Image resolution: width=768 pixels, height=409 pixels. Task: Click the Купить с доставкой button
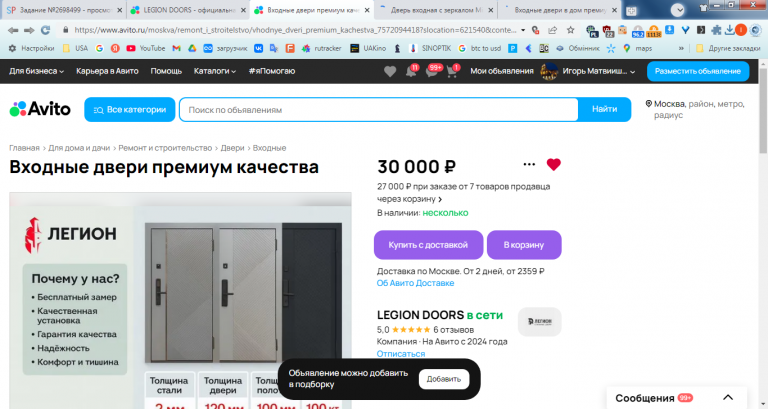point(428,245)
